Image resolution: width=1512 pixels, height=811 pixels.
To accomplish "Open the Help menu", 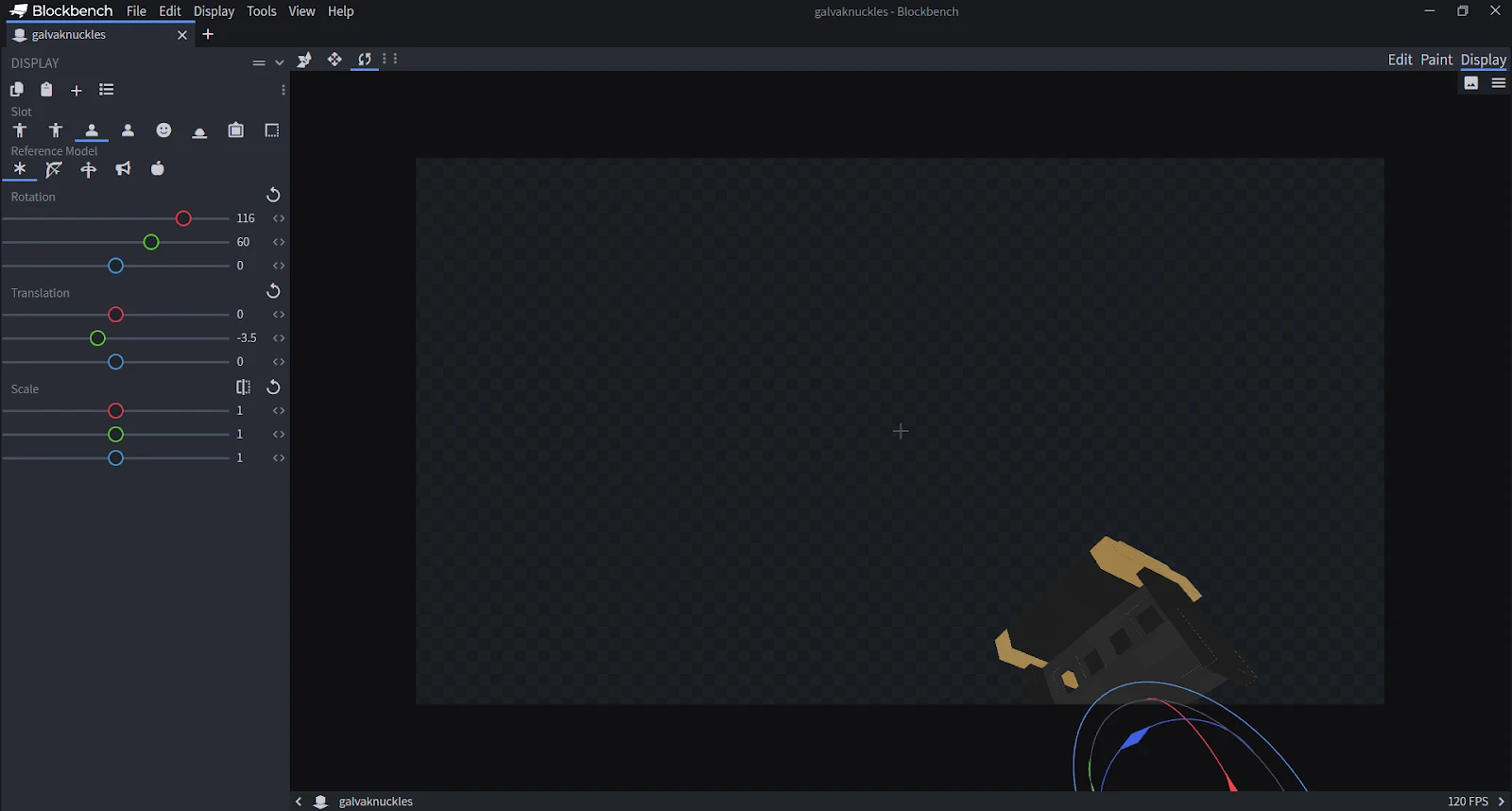I will coord(340,11).
